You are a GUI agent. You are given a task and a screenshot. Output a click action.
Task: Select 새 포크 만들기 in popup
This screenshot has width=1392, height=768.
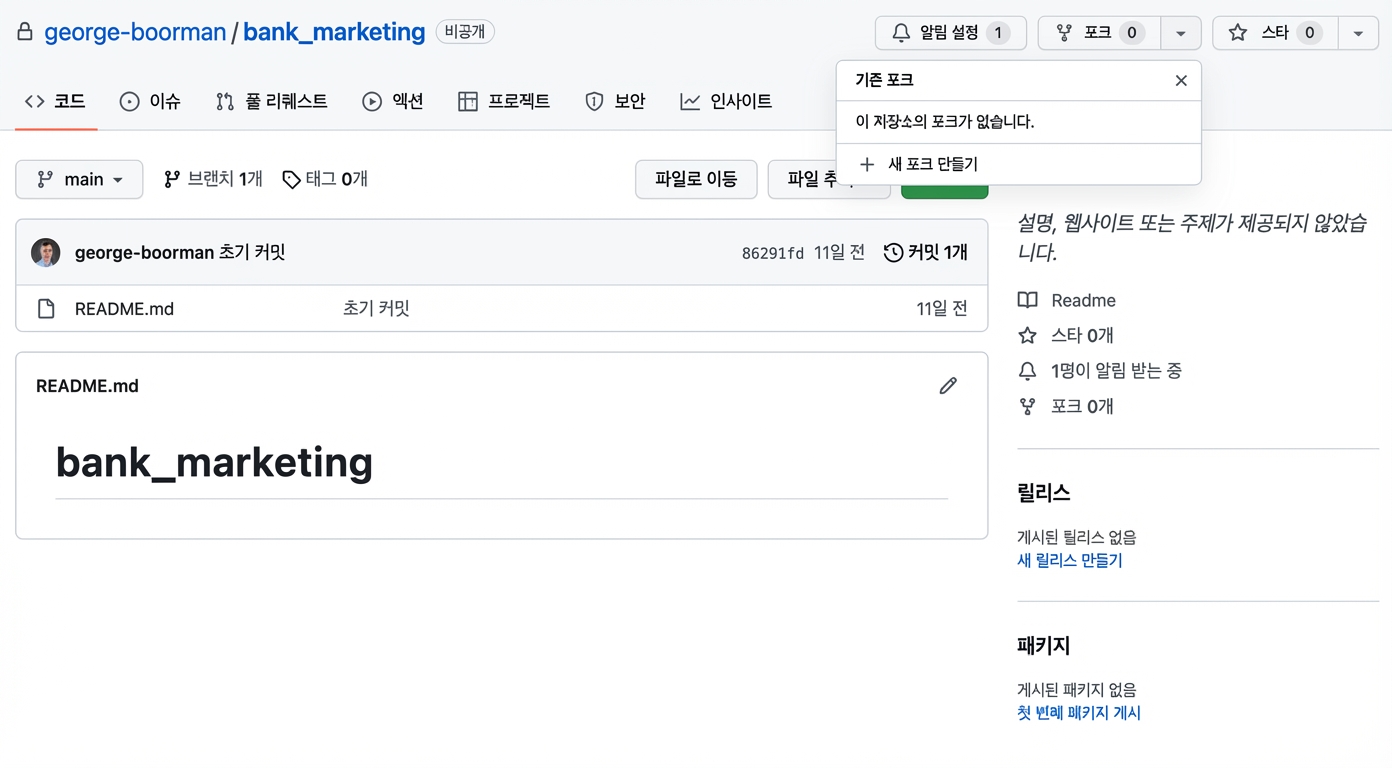(1018, 164)
